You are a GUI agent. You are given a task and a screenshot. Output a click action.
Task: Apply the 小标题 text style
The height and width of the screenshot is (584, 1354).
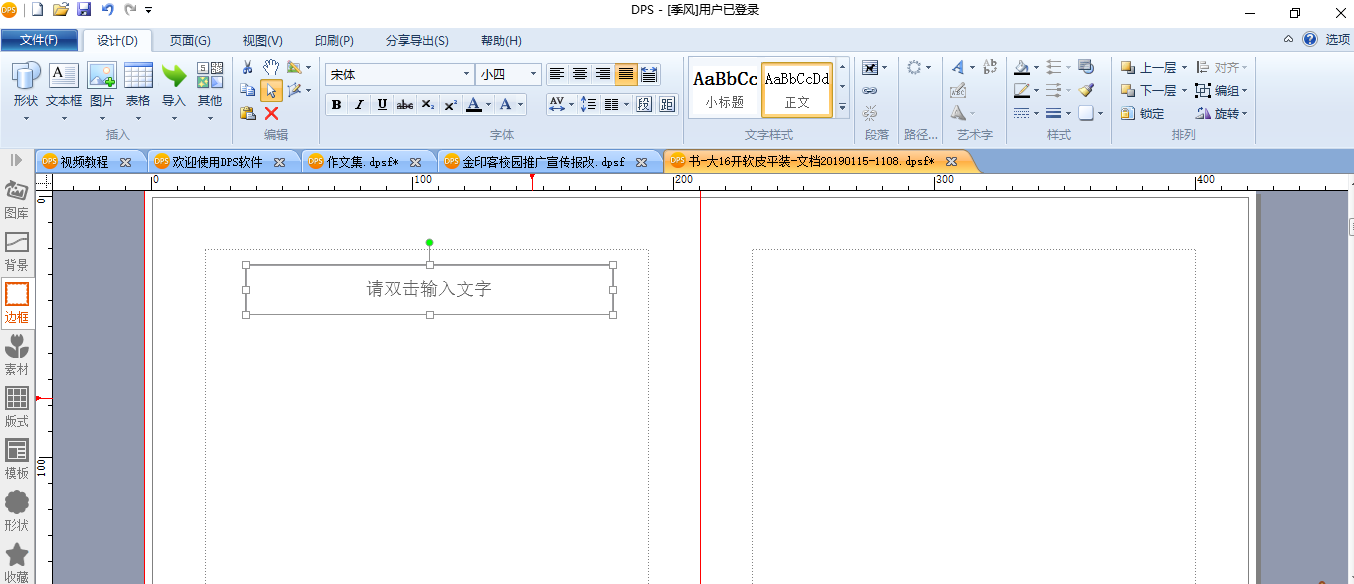click(725, 89)
